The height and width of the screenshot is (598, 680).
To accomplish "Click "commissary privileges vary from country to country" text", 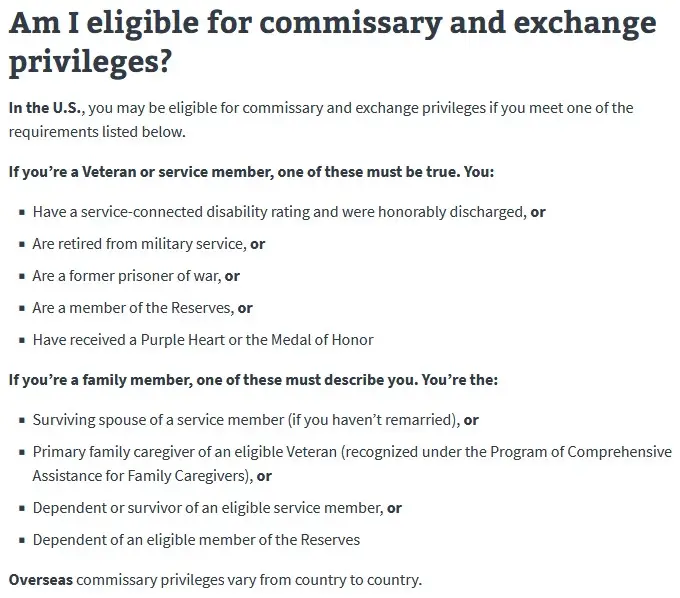I will tap(249, 580).
